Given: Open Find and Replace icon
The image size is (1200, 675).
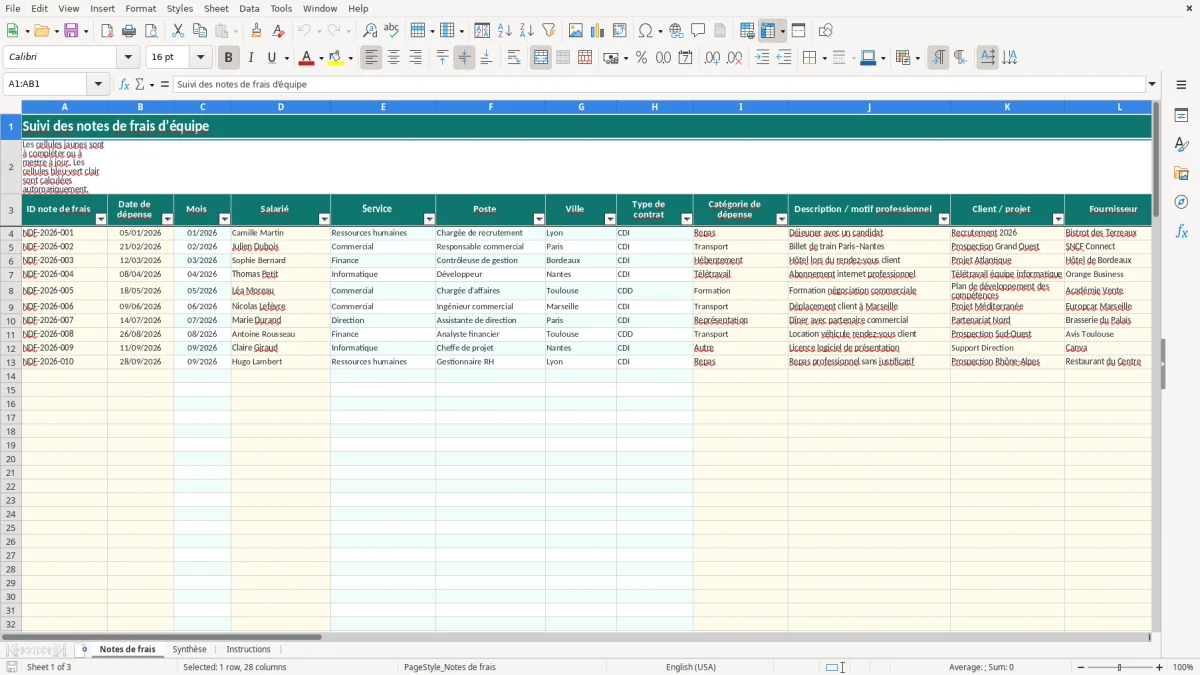Looking at the screenshot, I should [370, 31].
